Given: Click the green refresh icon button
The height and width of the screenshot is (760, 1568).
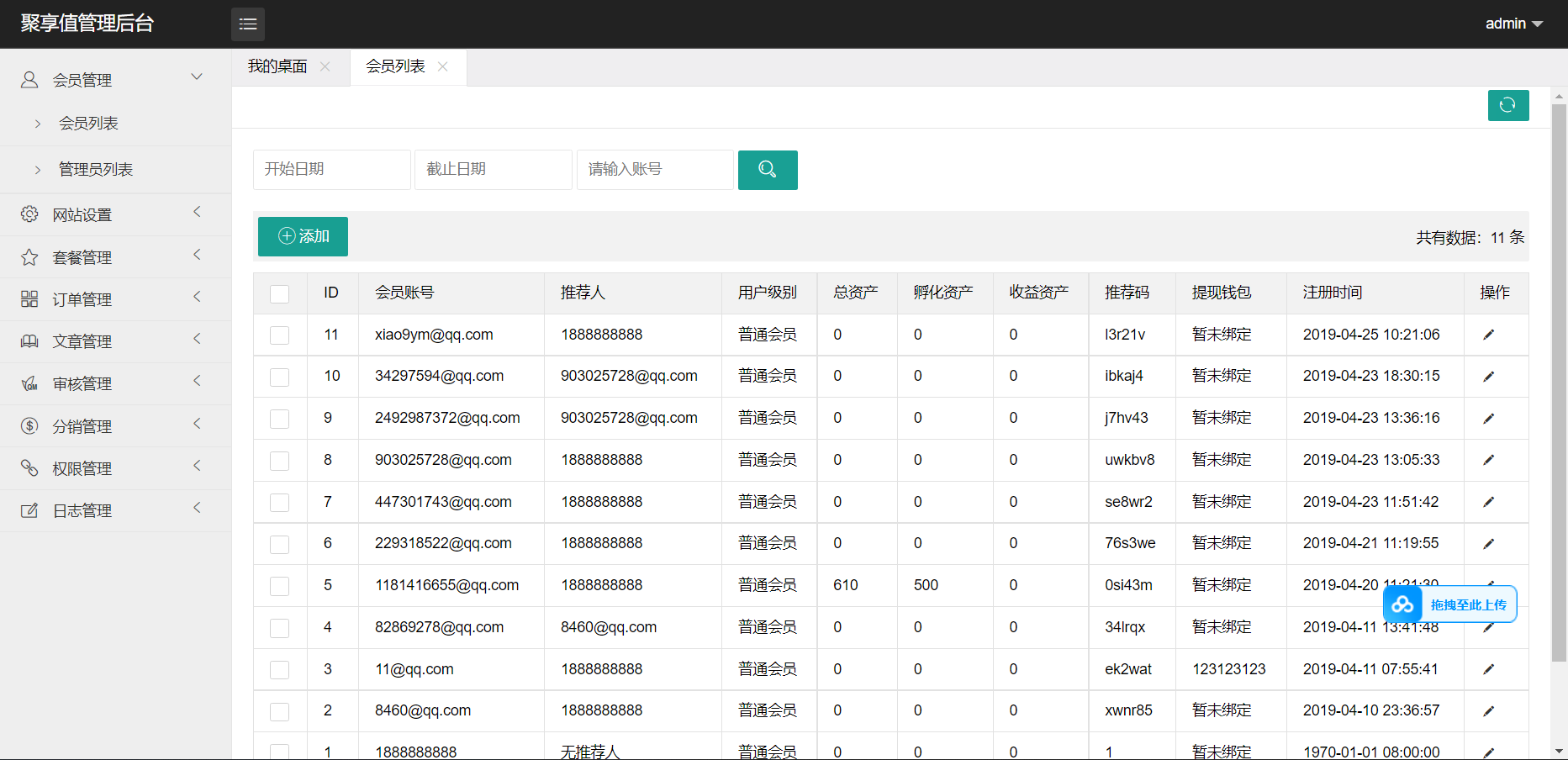Looking at the screenshot, I should point(1508,105).
